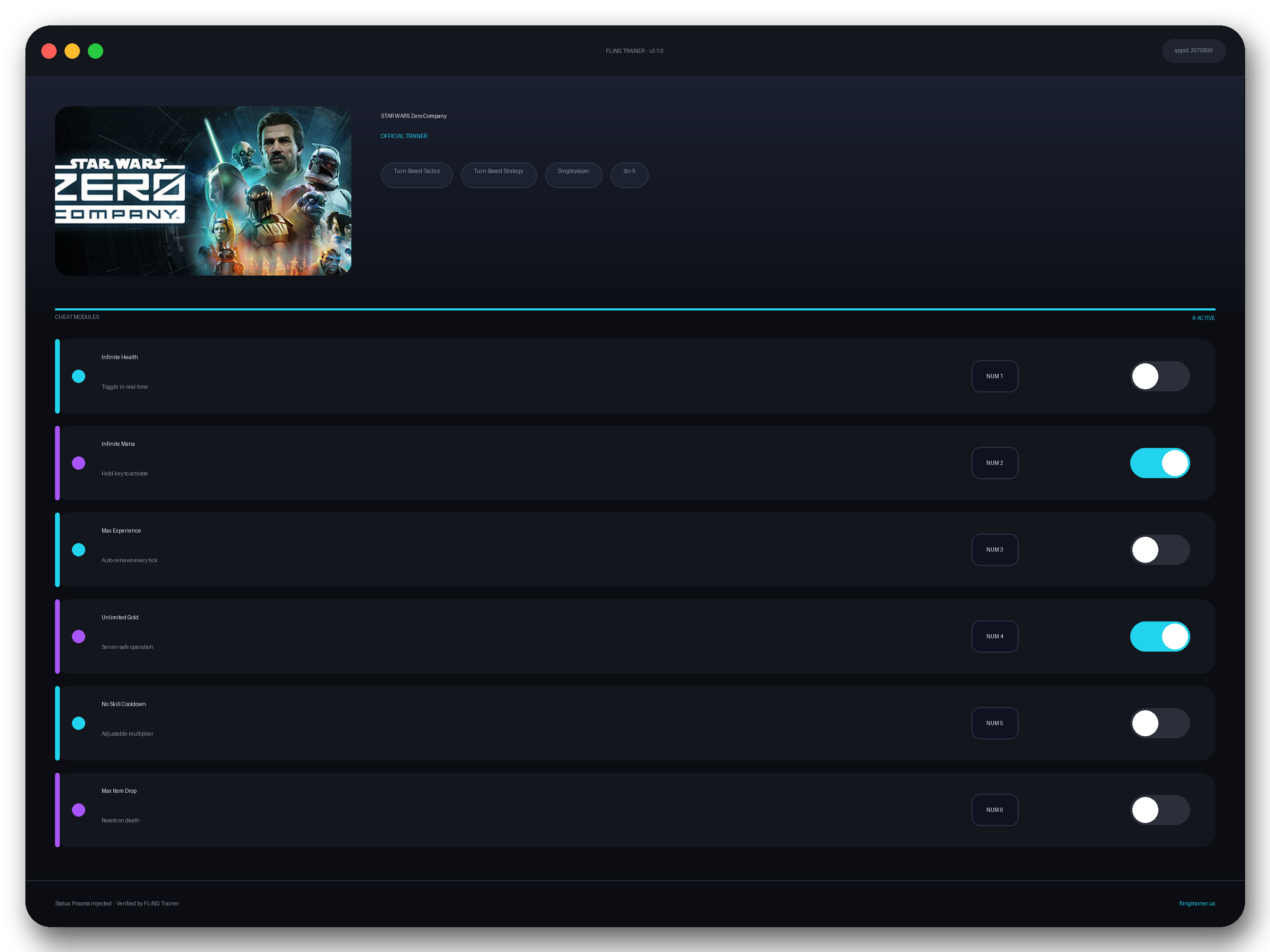The image size is (1270, 952).
Task: Click the appid 2075800 badge
Action: (x=1193, y=51)
